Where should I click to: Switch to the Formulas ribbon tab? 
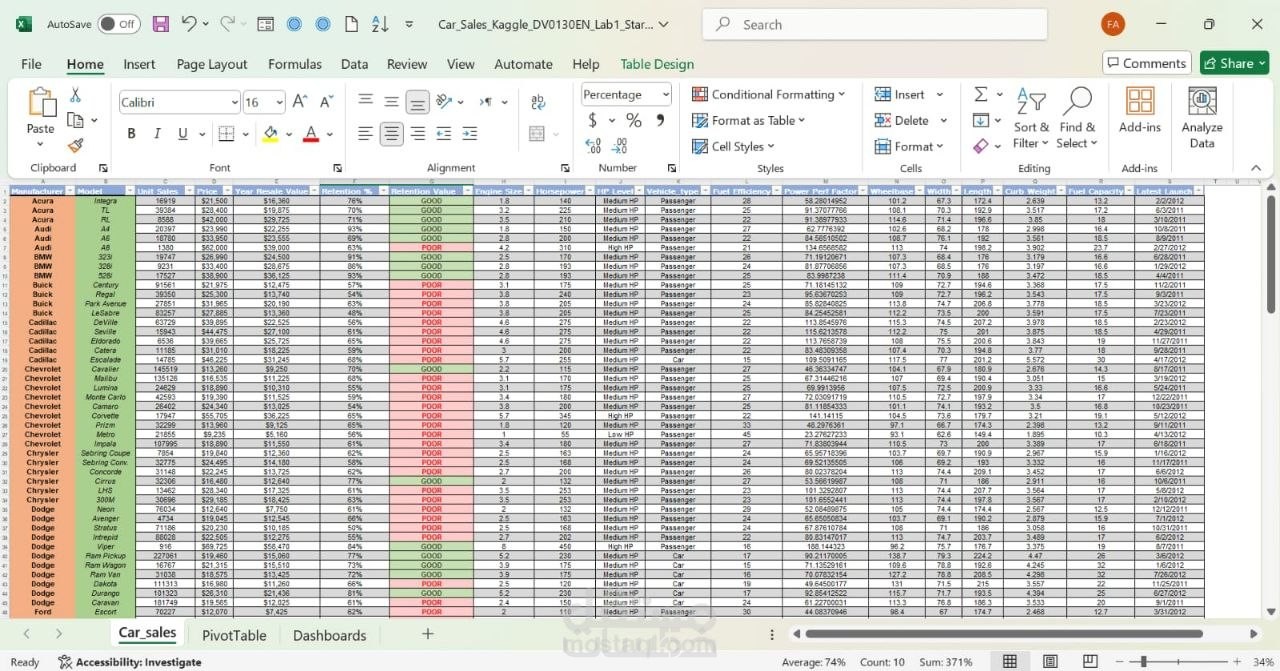(295, 64)
